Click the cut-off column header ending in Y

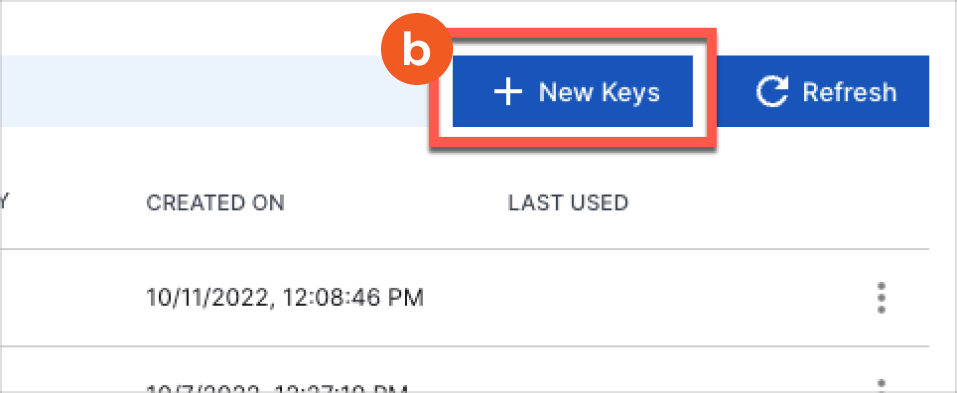pyautogui.click(x=3, y=203)
